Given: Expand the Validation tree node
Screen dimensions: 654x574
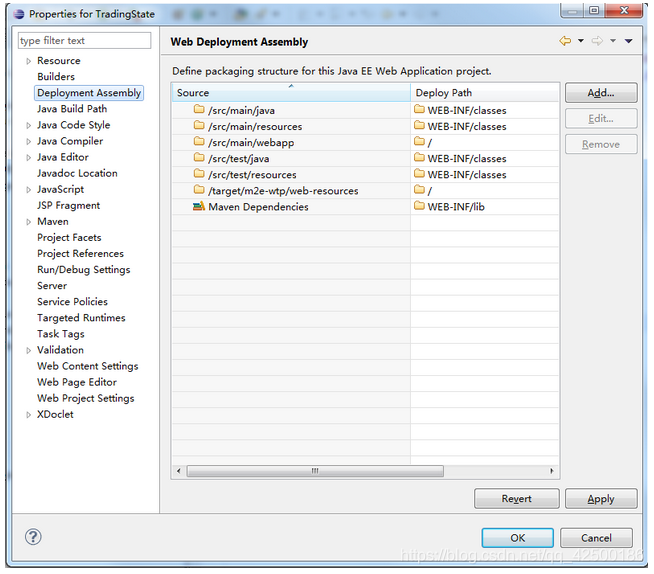Looking at the screenshot, I should click(28, 350).
